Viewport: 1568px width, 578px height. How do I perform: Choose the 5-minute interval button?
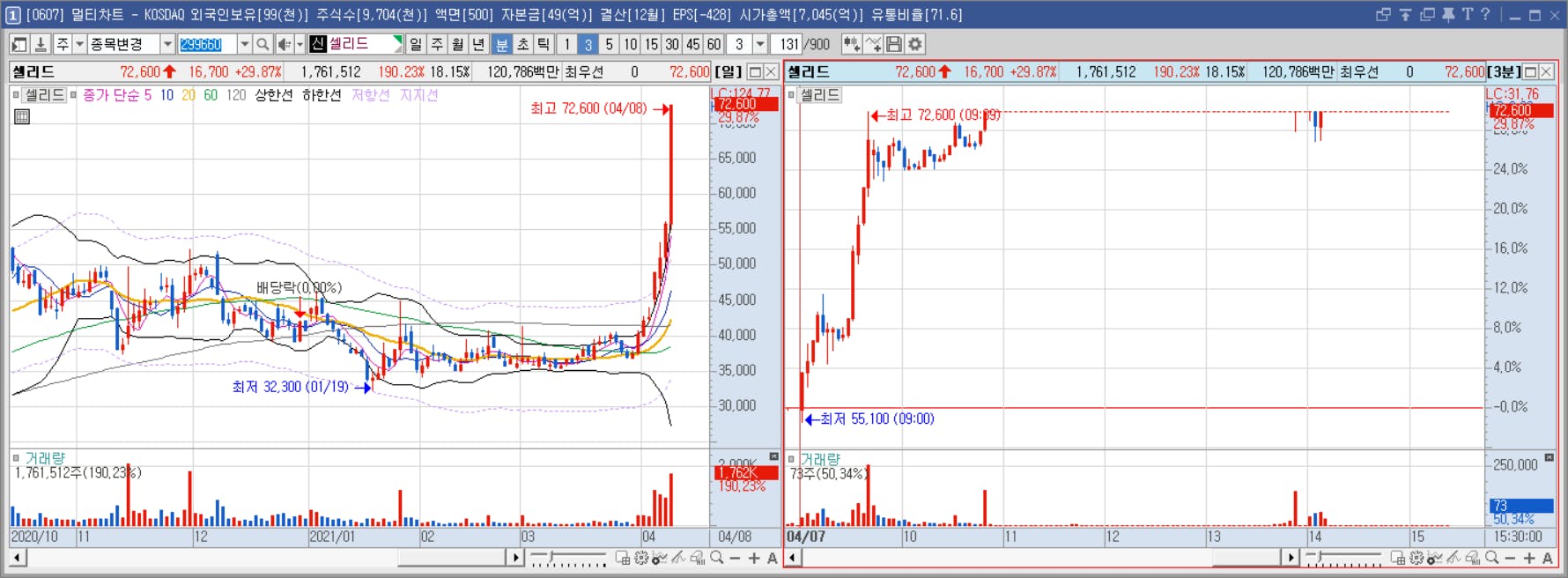tap(609, 44)
